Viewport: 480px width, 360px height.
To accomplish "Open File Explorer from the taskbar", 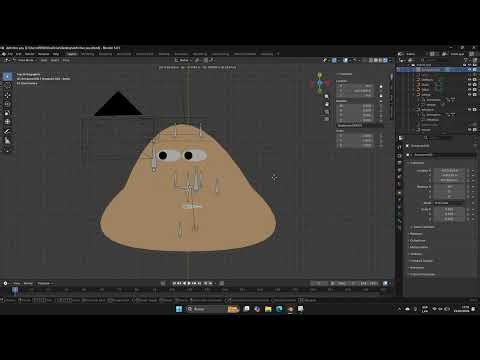I will tap(268, 309).
